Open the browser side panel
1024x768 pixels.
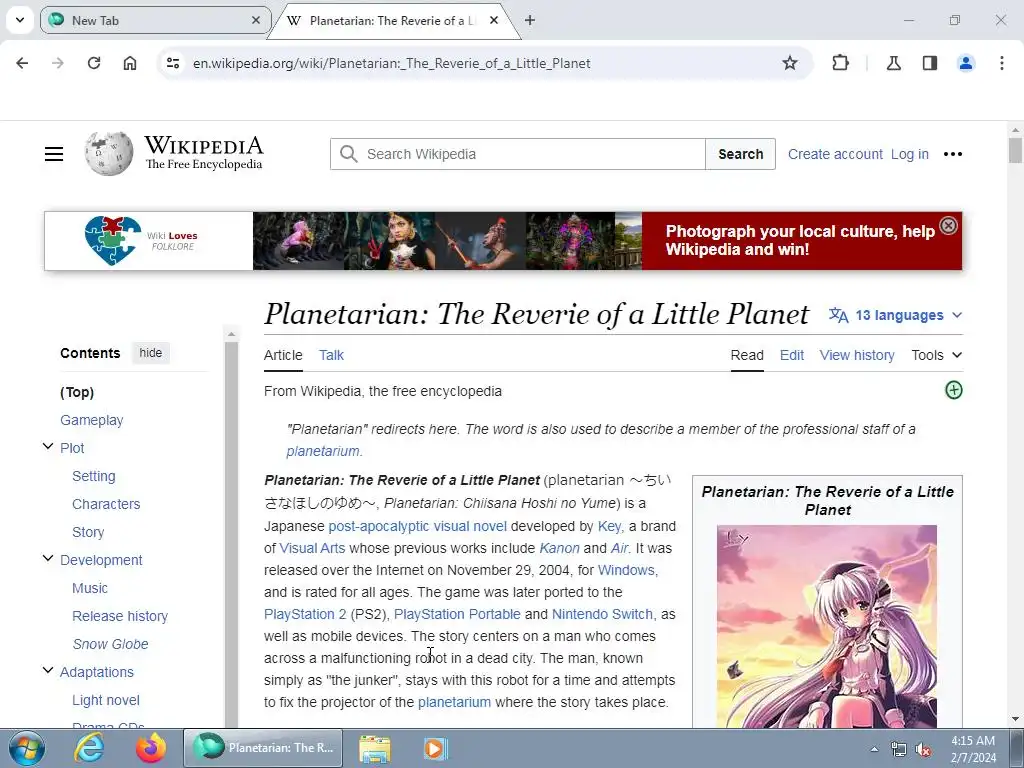click(x=929, y=63)
